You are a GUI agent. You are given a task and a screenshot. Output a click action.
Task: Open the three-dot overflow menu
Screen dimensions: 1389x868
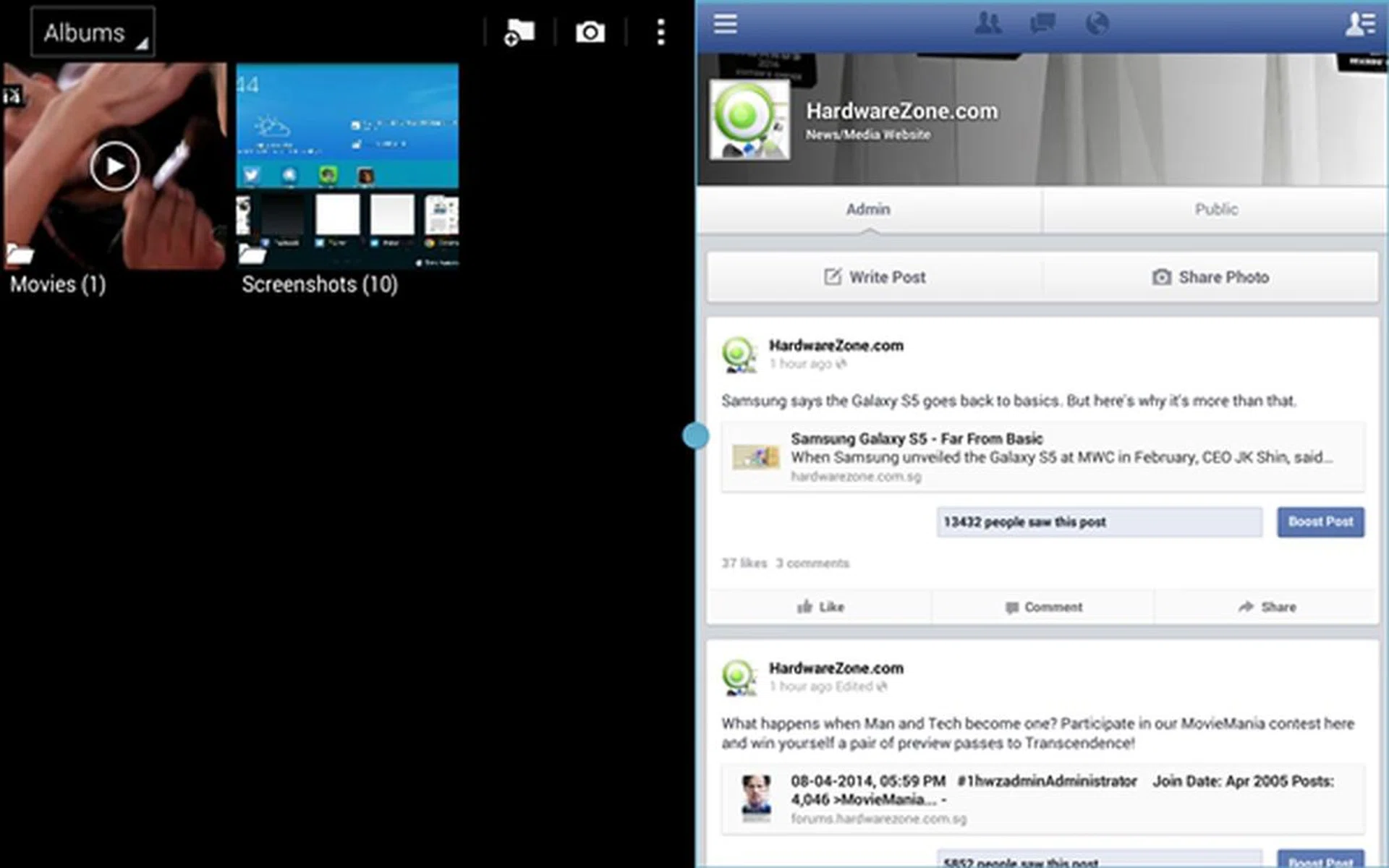point(660,33)
